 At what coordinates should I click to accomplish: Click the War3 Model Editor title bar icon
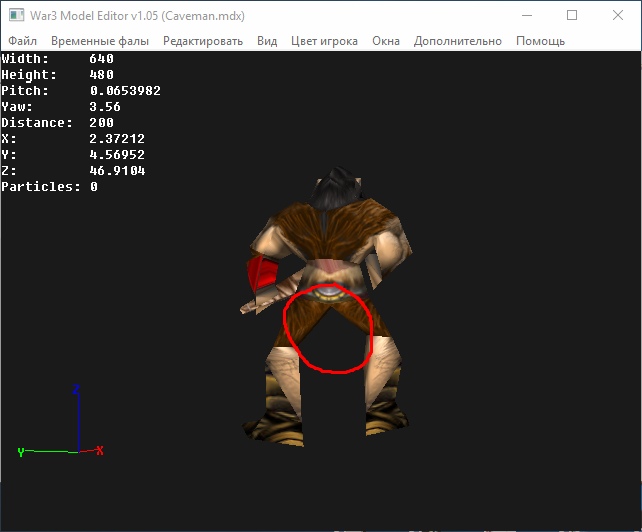17,16
